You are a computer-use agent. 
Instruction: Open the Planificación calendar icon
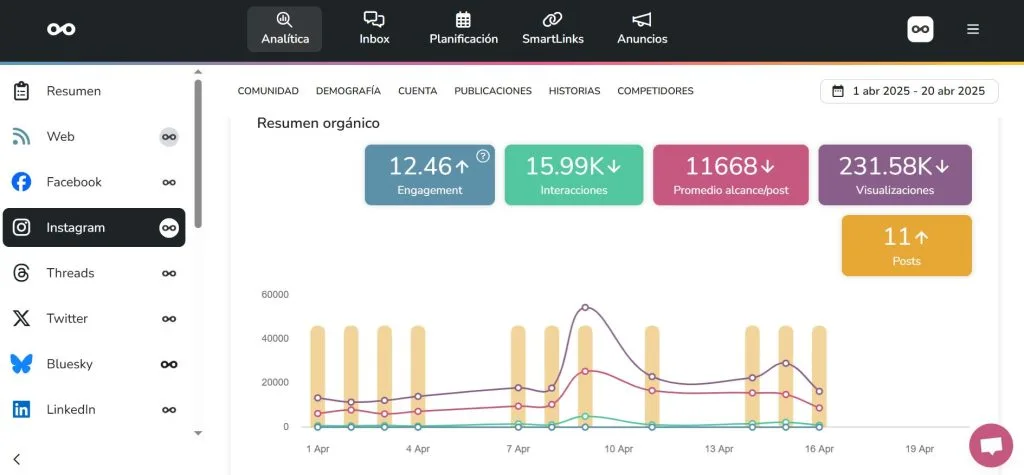(463, 20)
